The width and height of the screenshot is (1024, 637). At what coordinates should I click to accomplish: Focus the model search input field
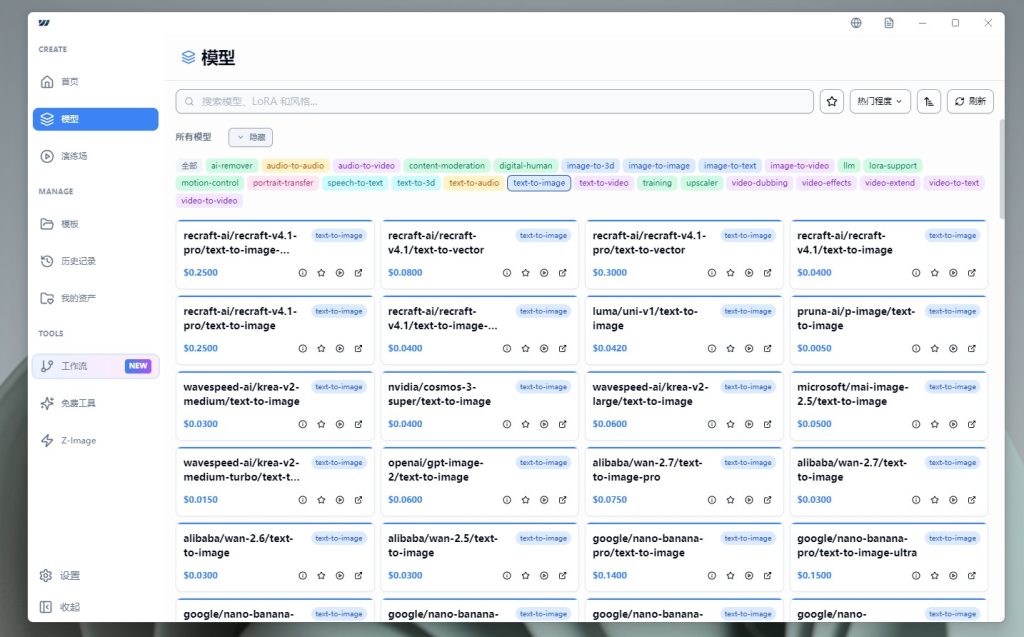(x=494, y=101)
